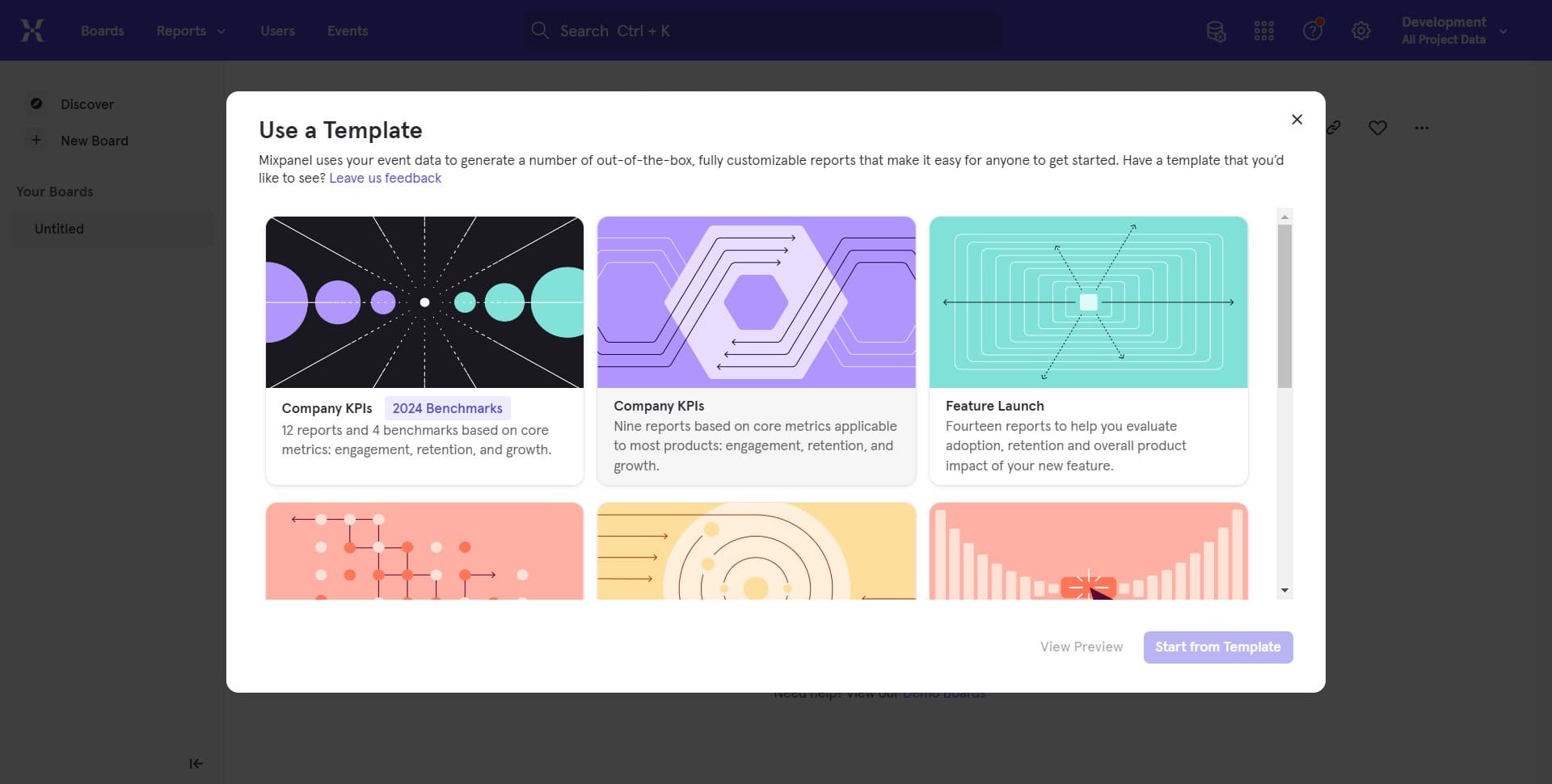Open the Leave us feedback link
The image size is (1552, 784).
[385, 178]
